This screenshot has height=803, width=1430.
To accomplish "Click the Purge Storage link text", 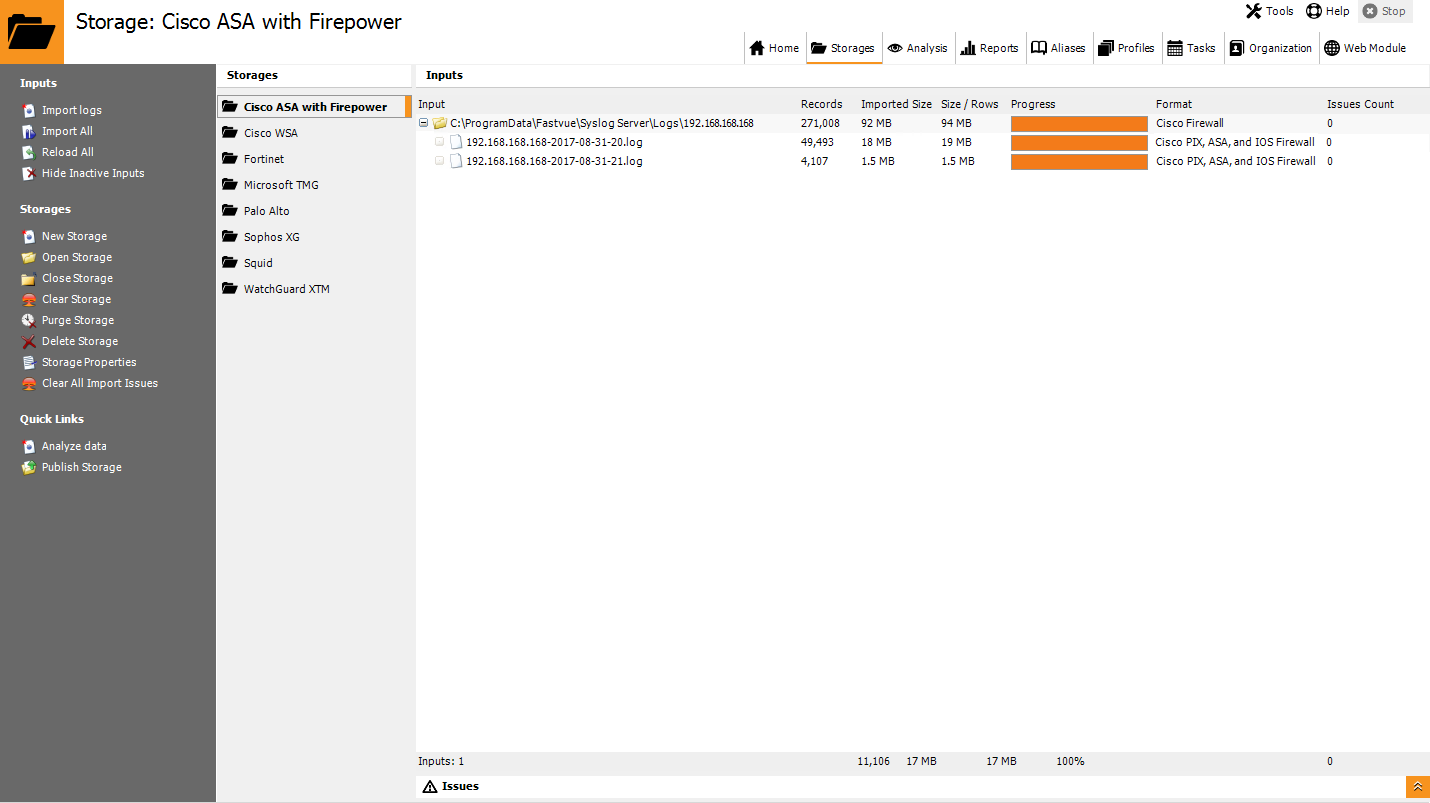I will click(78, 320).
